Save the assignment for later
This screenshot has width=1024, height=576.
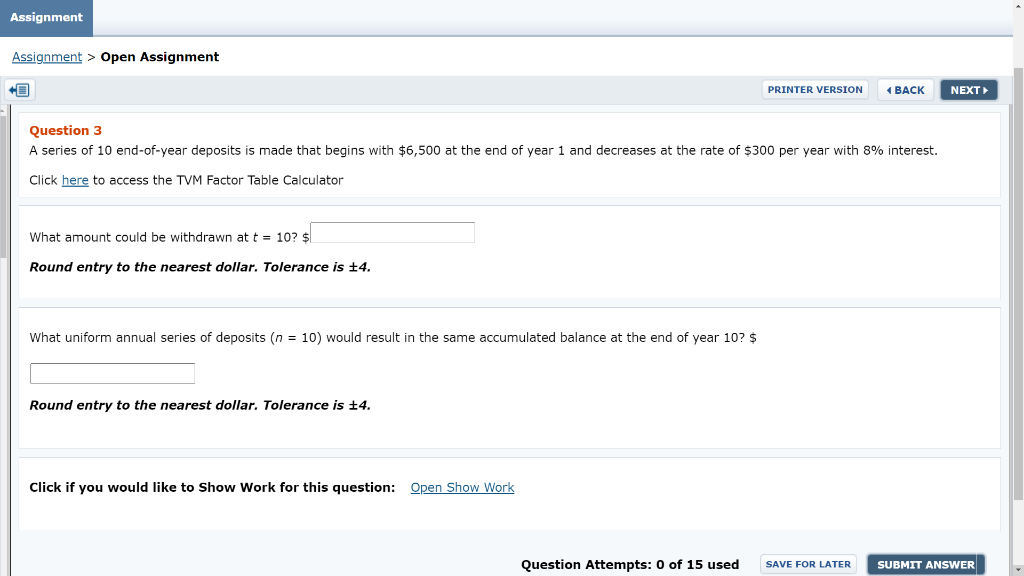pyautogui.click(x=808, y=563)
